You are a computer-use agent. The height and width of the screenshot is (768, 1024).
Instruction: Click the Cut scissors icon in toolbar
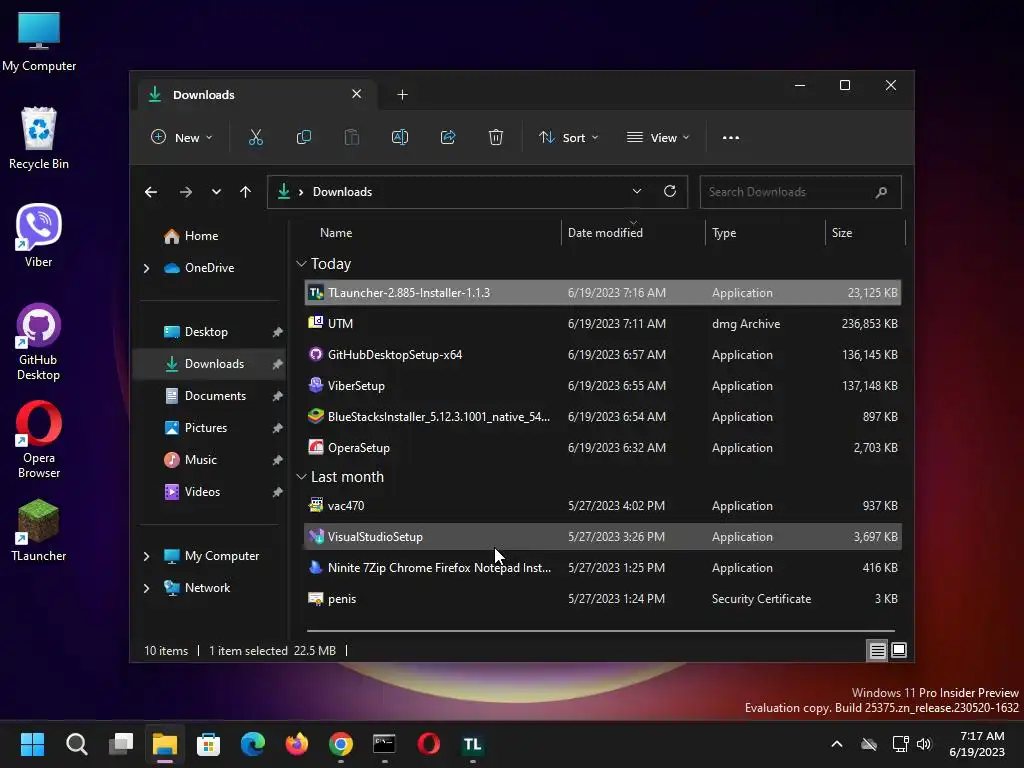pyautogui.click(x=255, y=138)
